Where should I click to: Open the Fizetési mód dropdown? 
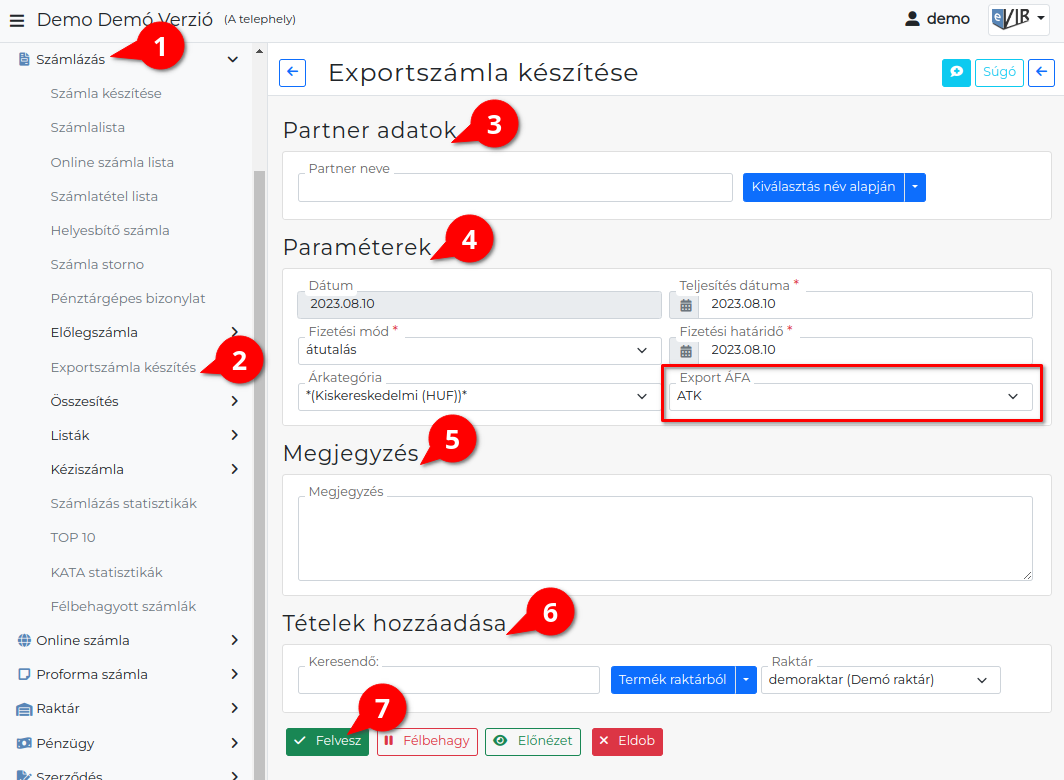(479, 350)
